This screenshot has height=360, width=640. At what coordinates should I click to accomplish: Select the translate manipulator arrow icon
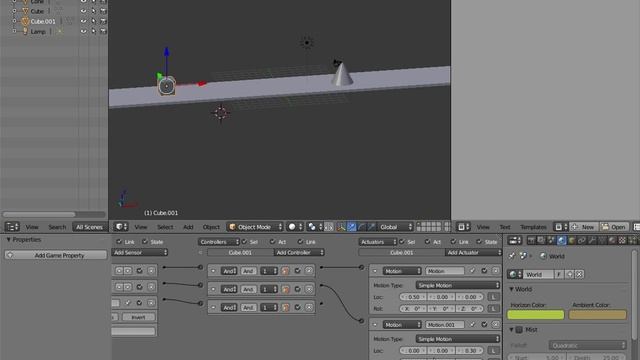pos(351,227)
